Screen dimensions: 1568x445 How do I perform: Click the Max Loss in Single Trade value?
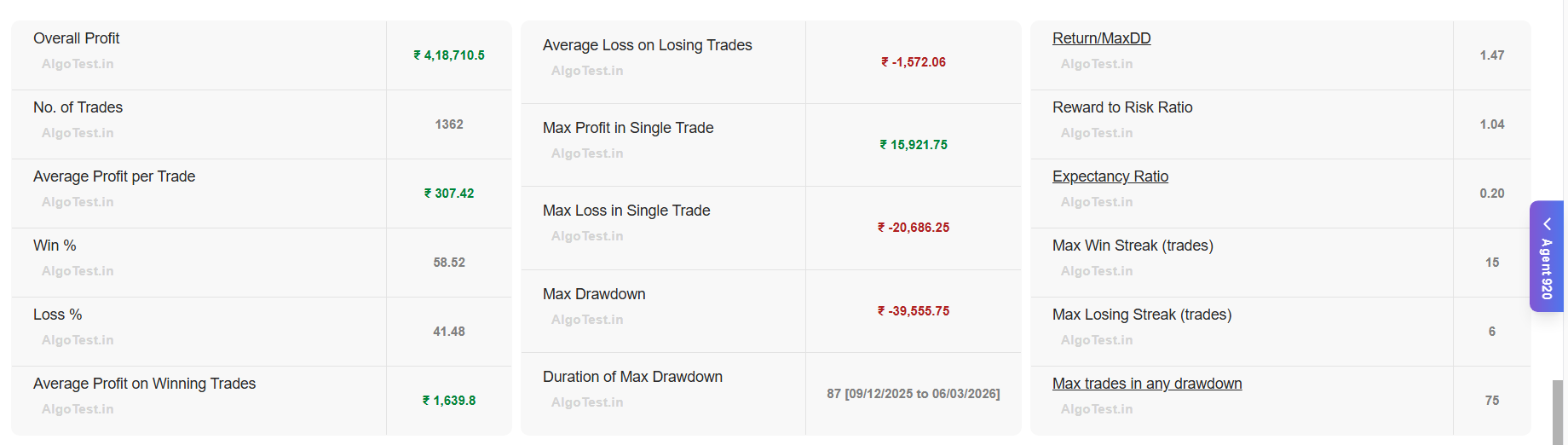point(914,228)
